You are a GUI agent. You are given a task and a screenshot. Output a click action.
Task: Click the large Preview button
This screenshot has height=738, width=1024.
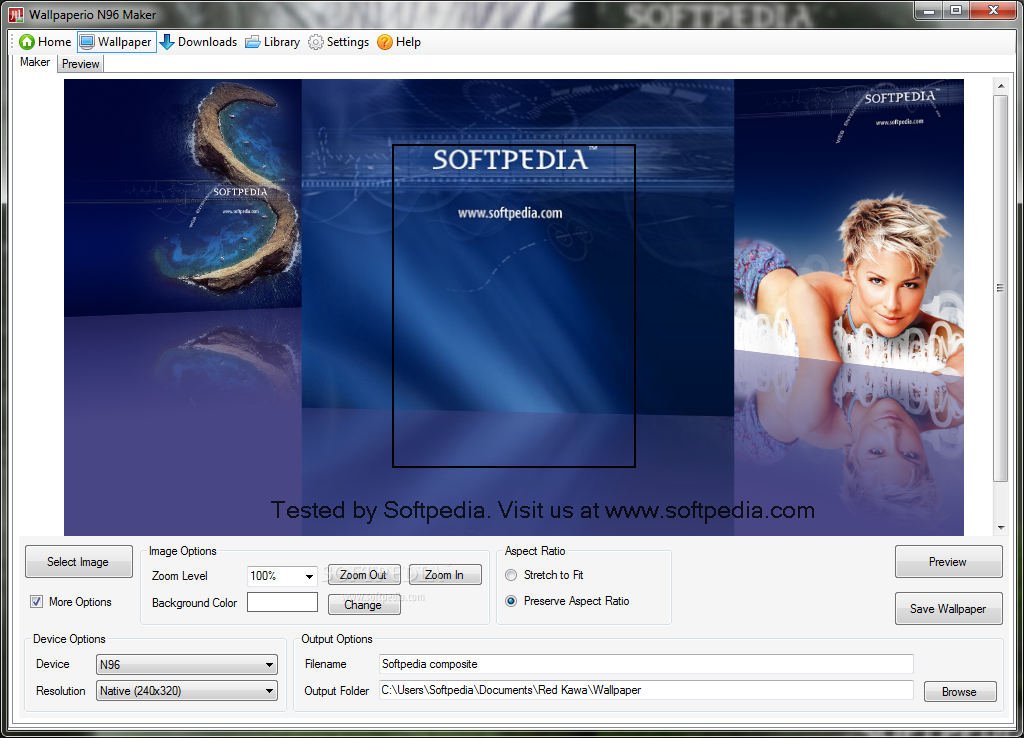(x=948, y=562)
